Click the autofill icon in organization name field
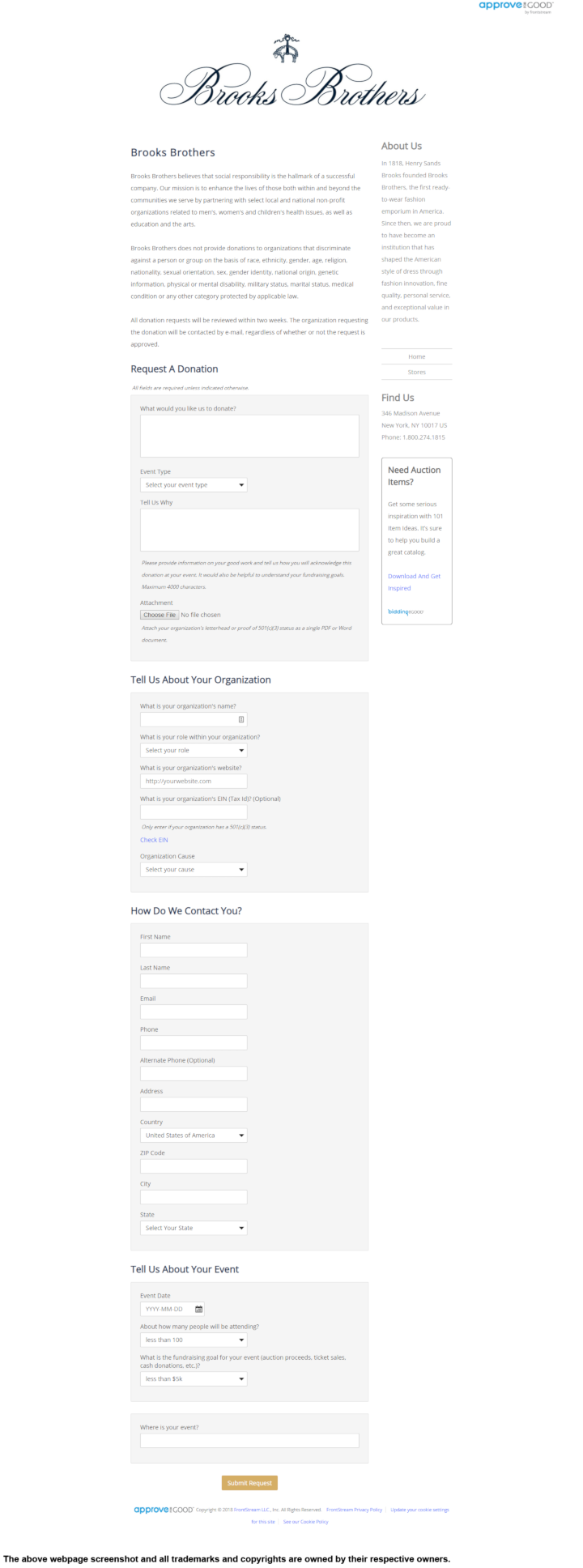Image resolution: width=583 pixels, height=1568 pixels. [x=240, y=719]
